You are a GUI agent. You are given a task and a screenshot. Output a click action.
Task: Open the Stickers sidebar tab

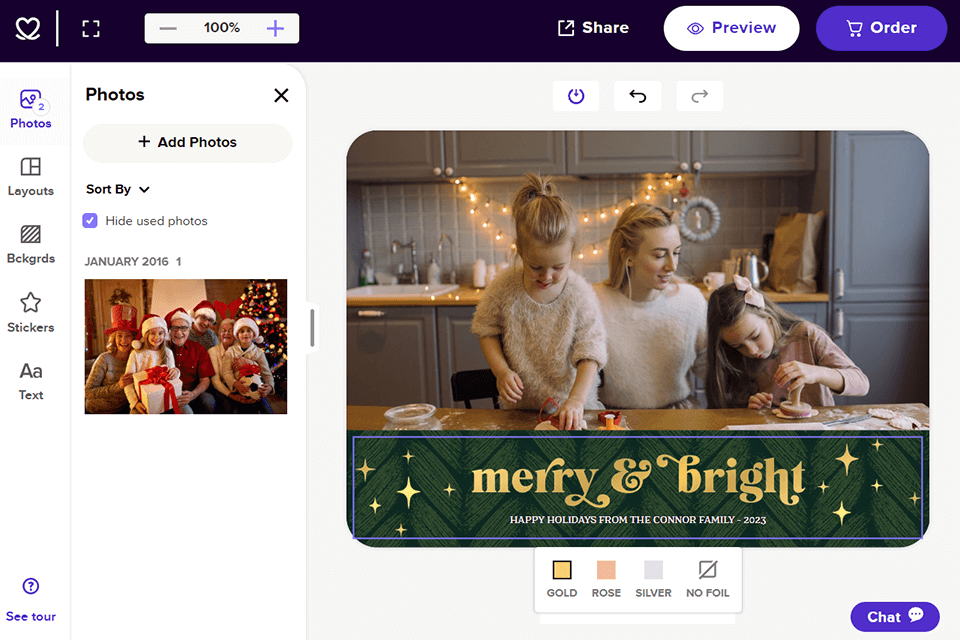pyautogui.click(x=31, y=312)
